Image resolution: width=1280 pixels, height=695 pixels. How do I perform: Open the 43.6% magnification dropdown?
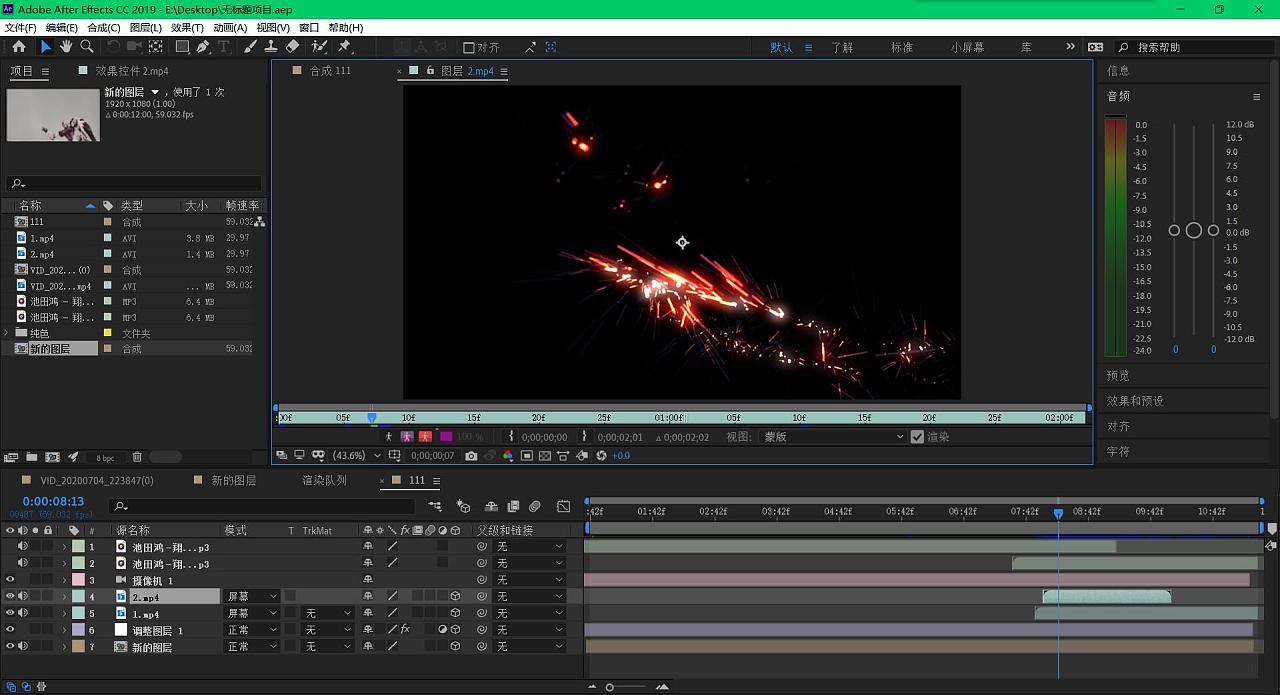click(356, 456)
